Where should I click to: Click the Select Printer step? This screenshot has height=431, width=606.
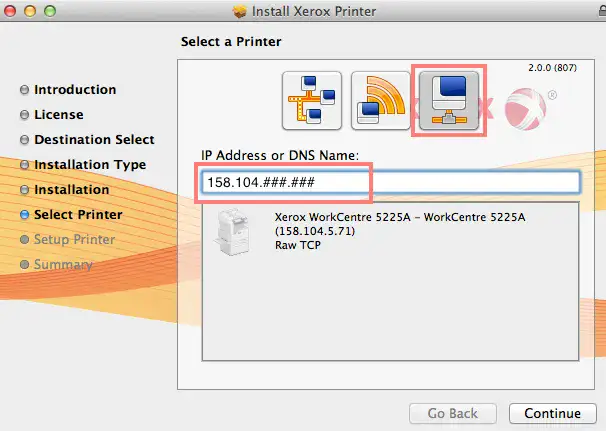pyautogui.click(x=71, y=215)
